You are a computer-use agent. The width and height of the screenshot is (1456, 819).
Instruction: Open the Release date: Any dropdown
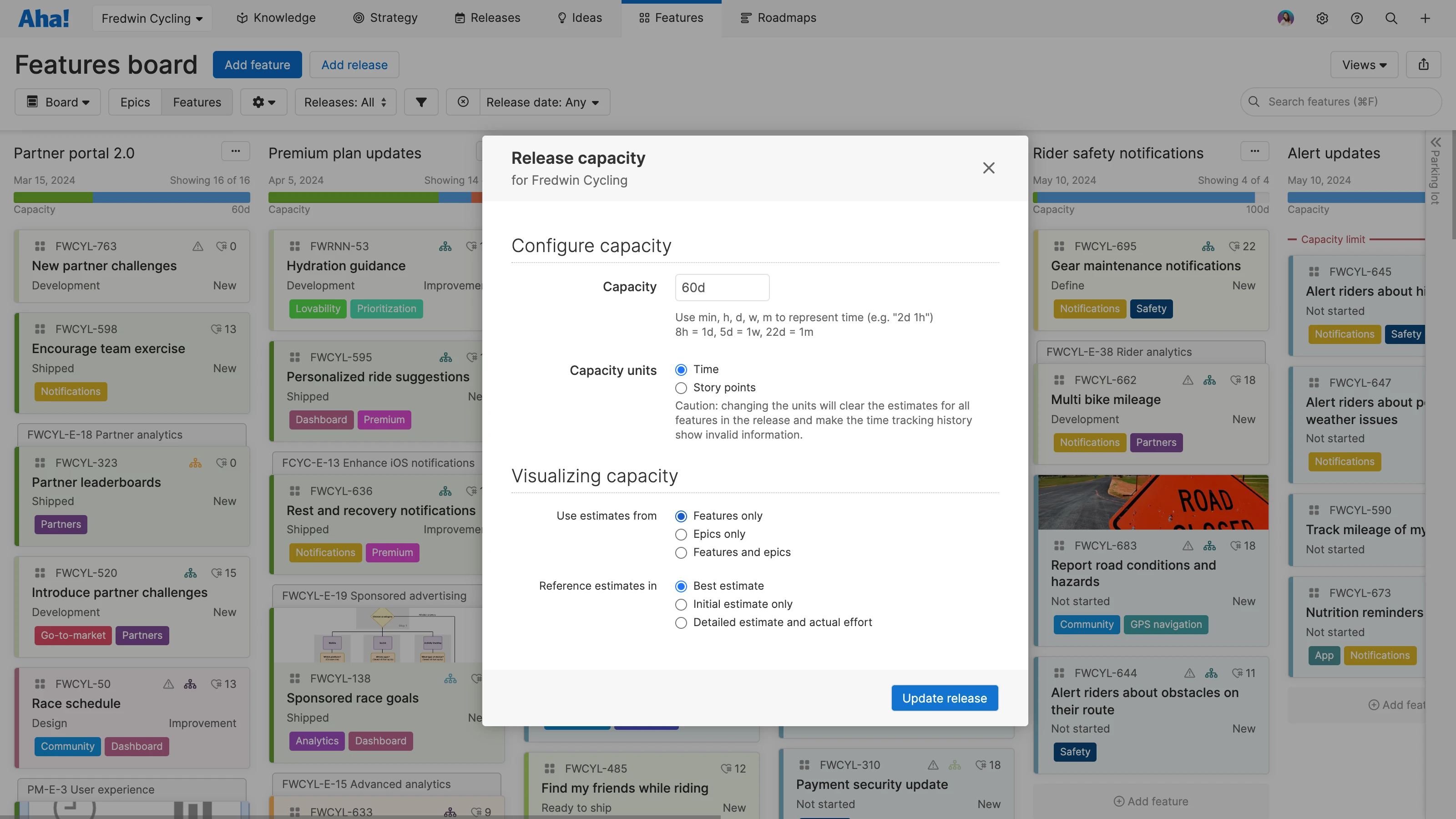coord(543,102)
